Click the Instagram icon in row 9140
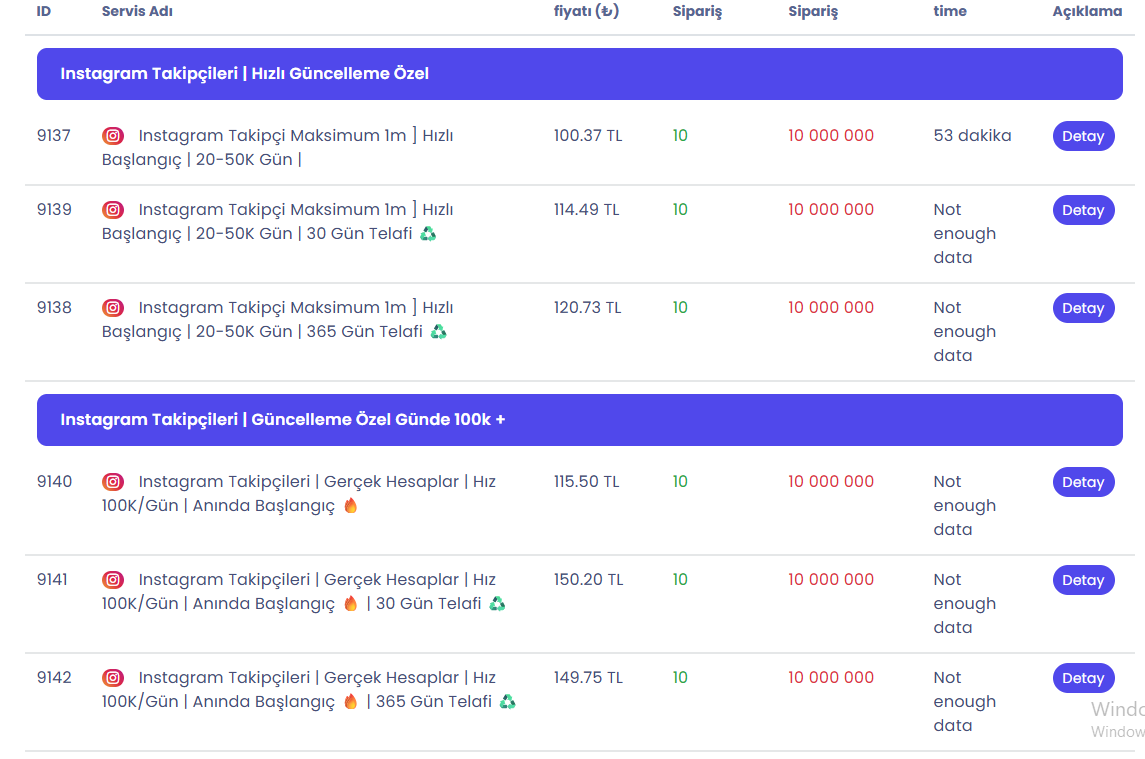This screenshot has width=1145, height=759. [x=112, y=481]
